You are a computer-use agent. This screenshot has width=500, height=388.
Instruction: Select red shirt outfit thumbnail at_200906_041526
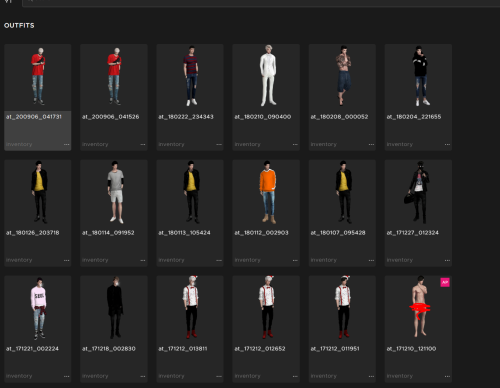[114, 77]
